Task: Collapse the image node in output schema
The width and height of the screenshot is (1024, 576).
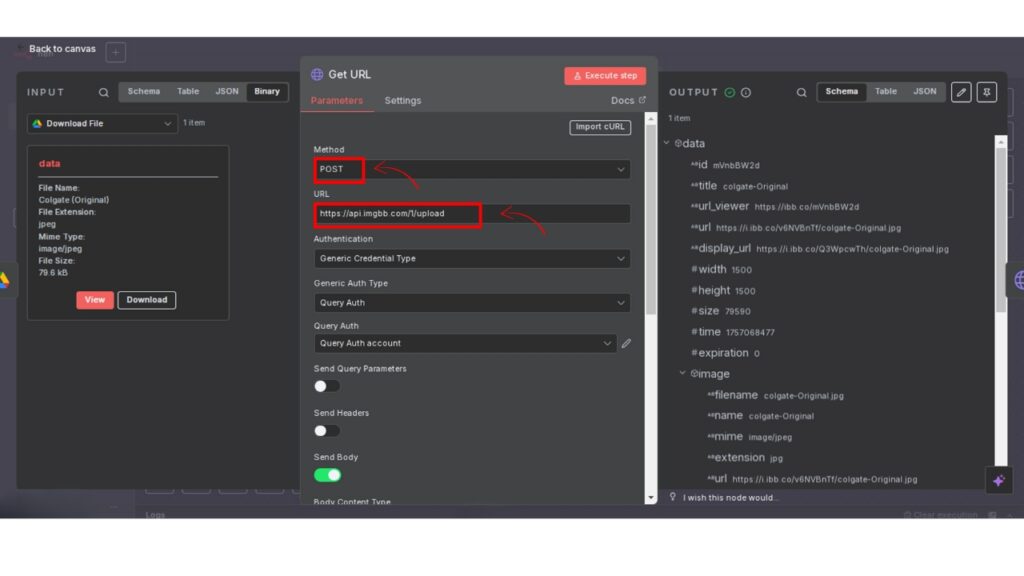Action: click(683, 373)
